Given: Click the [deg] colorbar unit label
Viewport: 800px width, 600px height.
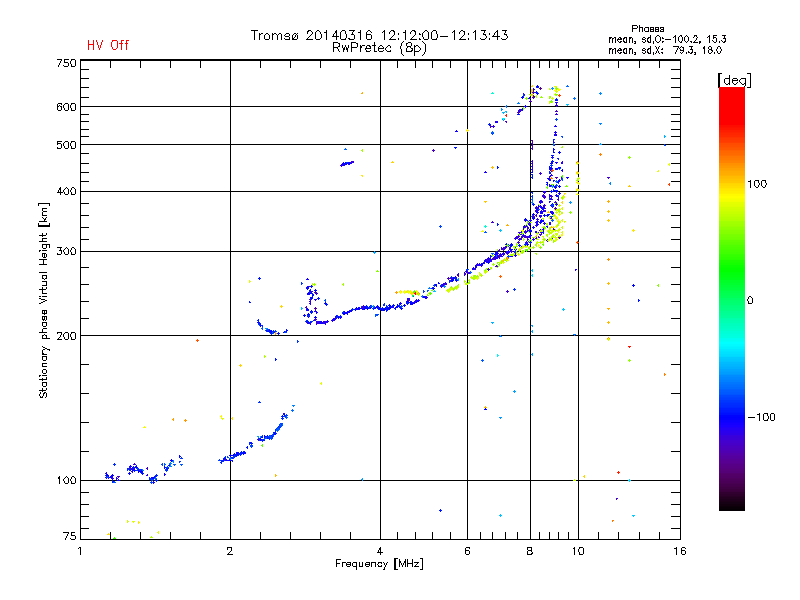Looking at the screenshot, I should (x=735, y=79).
